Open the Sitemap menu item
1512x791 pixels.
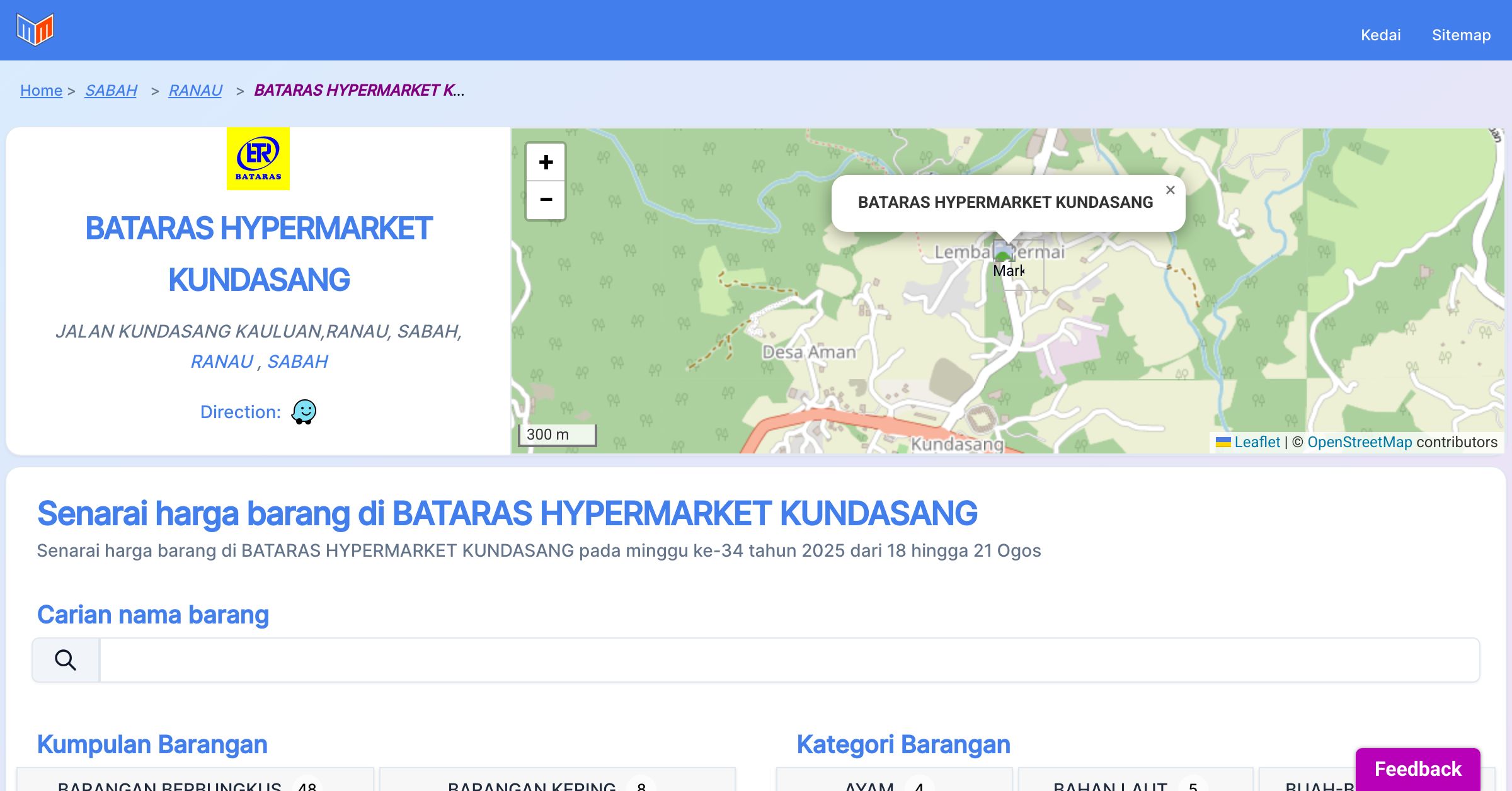point(1461,35)
